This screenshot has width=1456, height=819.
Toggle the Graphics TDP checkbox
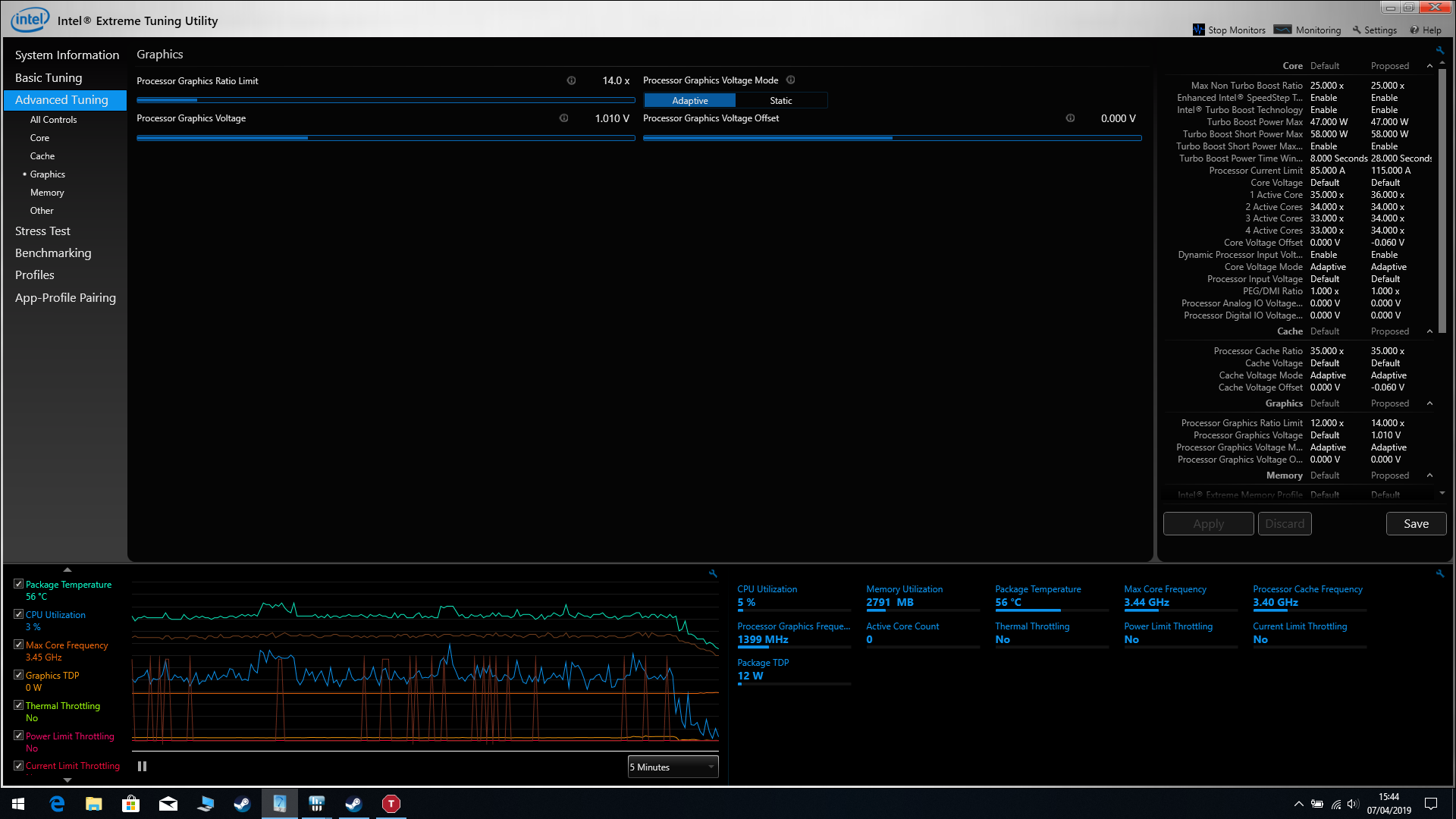pyautogui.click(x=18, y=675)
